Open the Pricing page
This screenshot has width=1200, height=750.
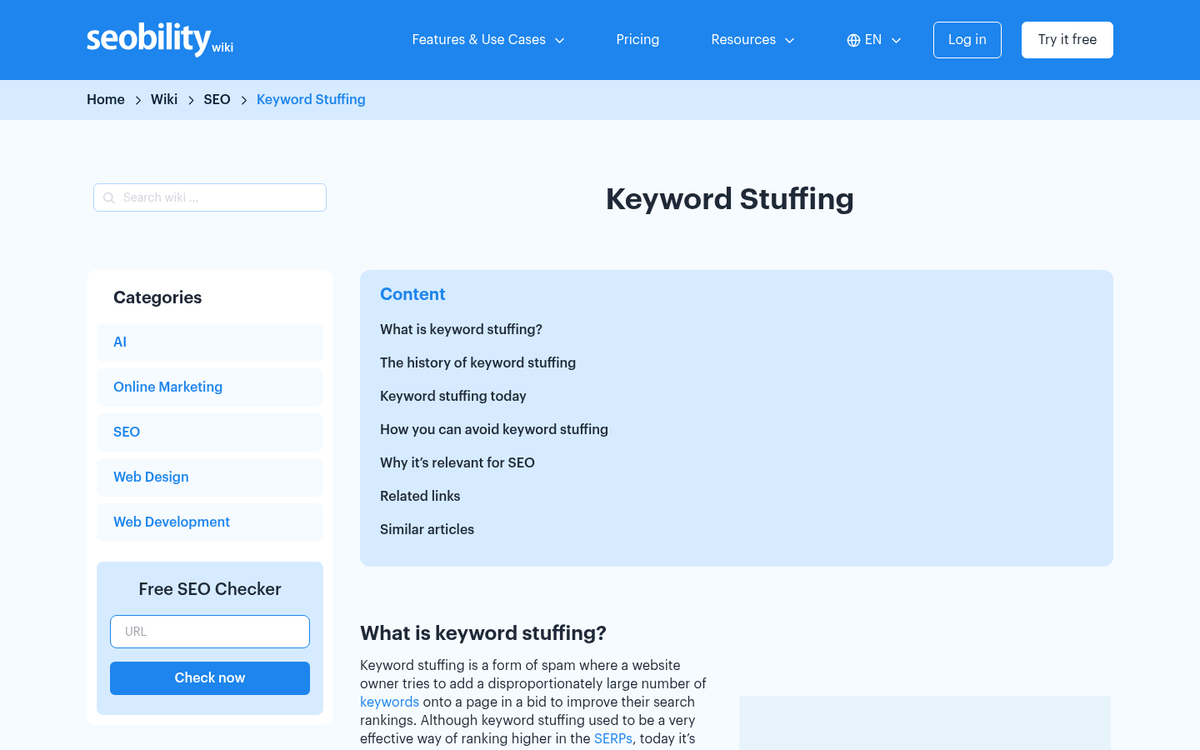638,40
